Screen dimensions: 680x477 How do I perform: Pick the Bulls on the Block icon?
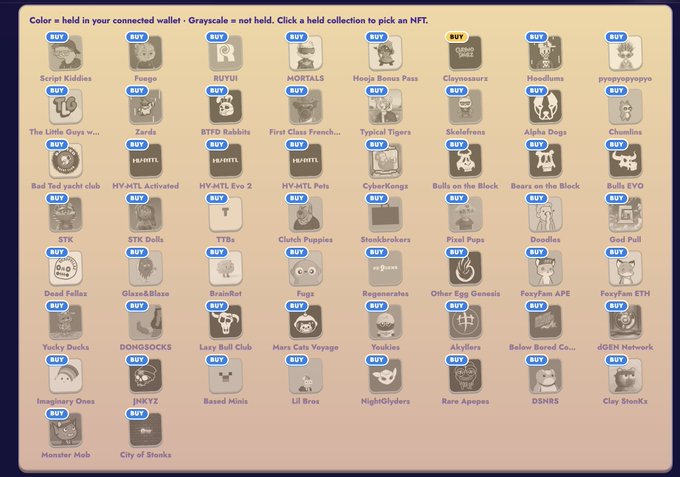click(465, 161)
